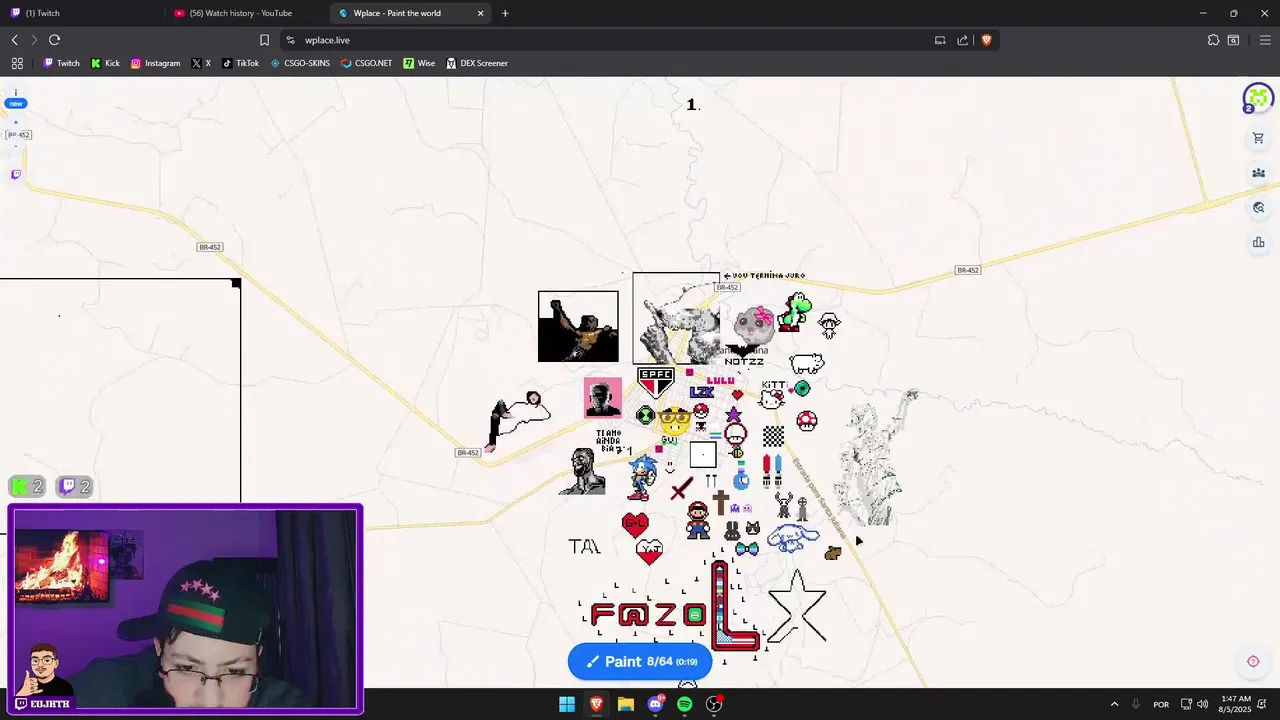Click the explore map search icon
Viewport: 1280px width, 720px height.
pos(1258,208)
